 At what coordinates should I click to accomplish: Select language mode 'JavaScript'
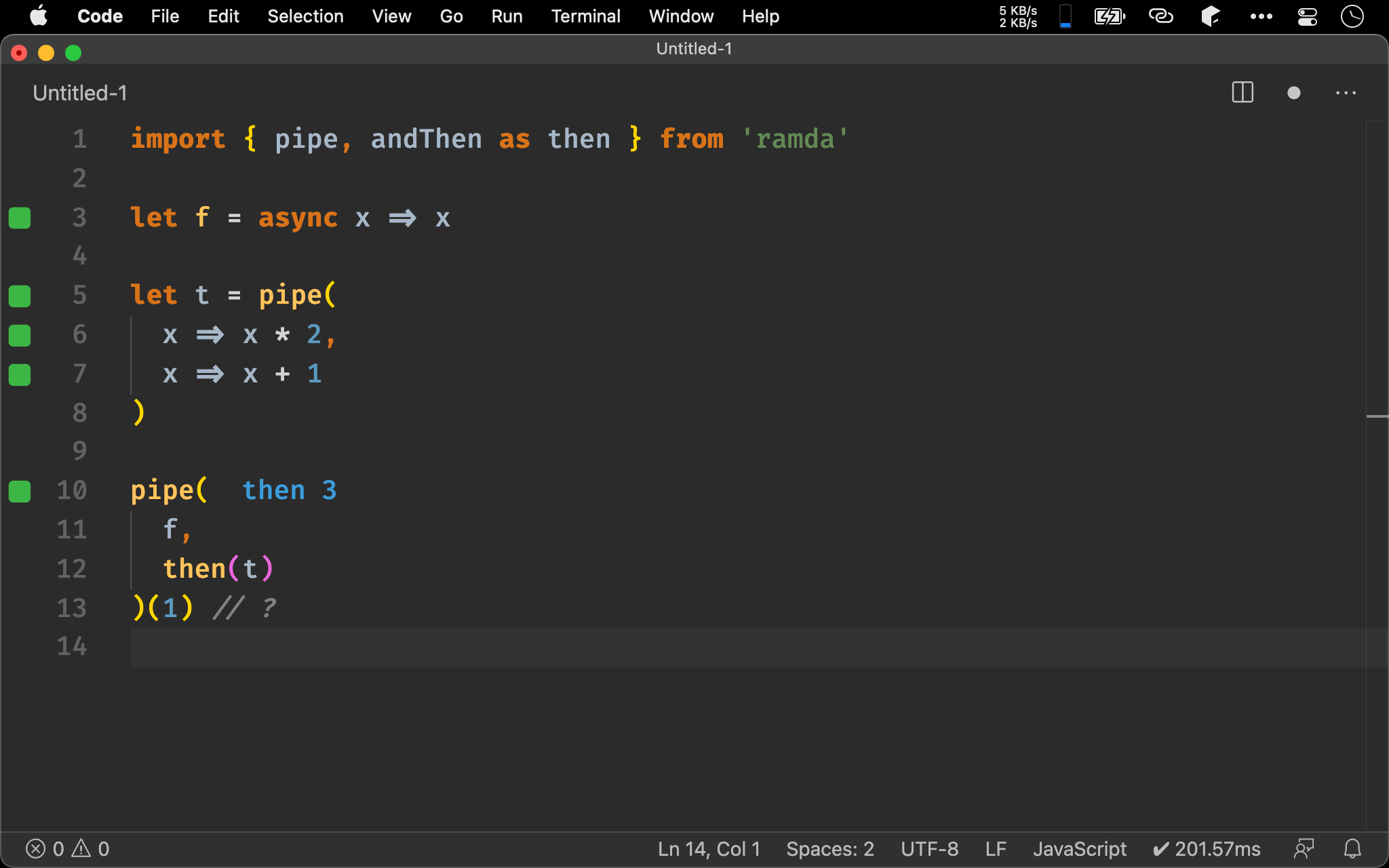coord(1080,849)
